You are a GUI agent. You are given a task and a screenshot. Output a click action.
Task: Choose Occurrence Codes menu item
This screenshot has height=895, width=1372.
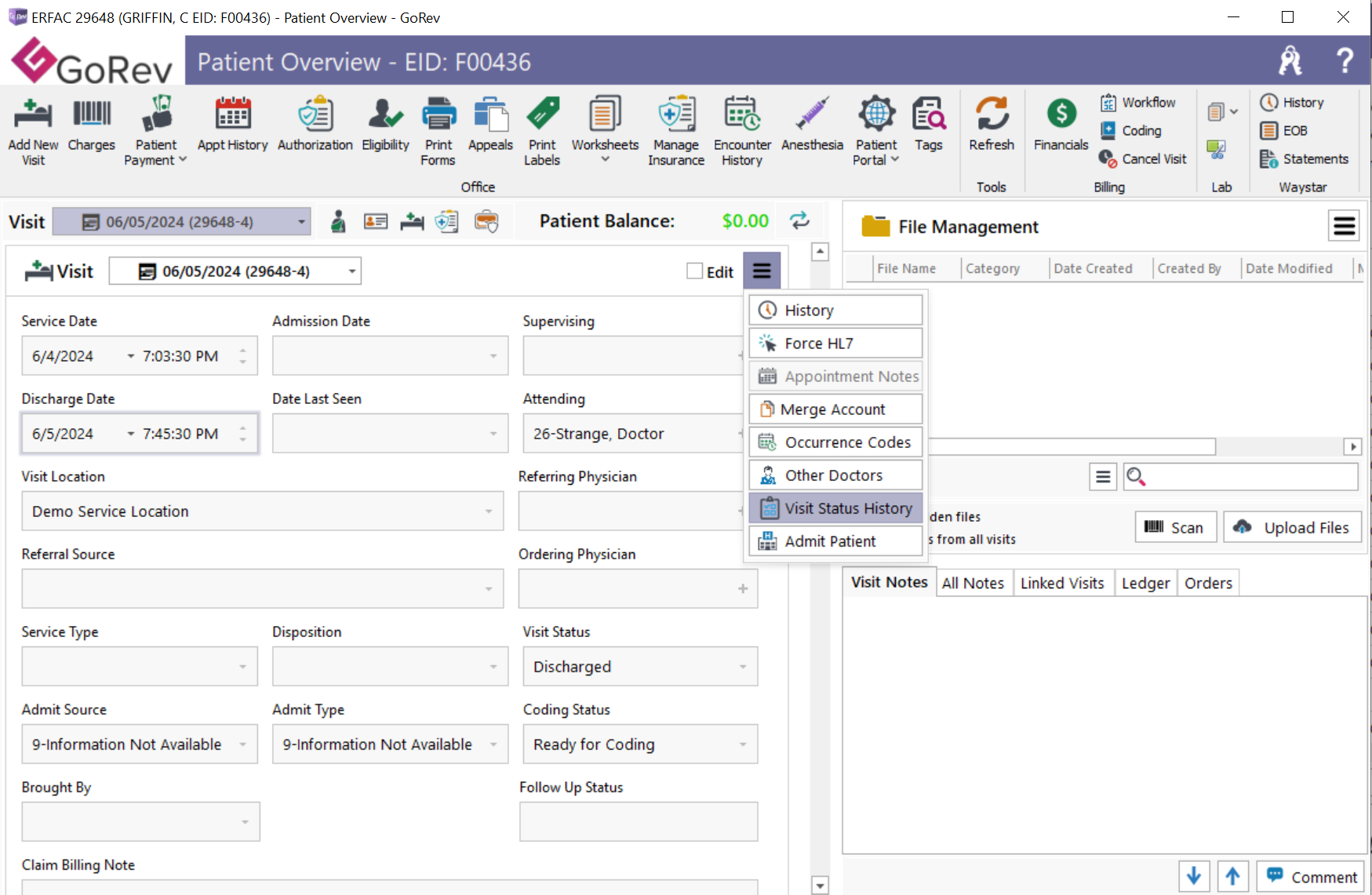click(x=835, y=442)
